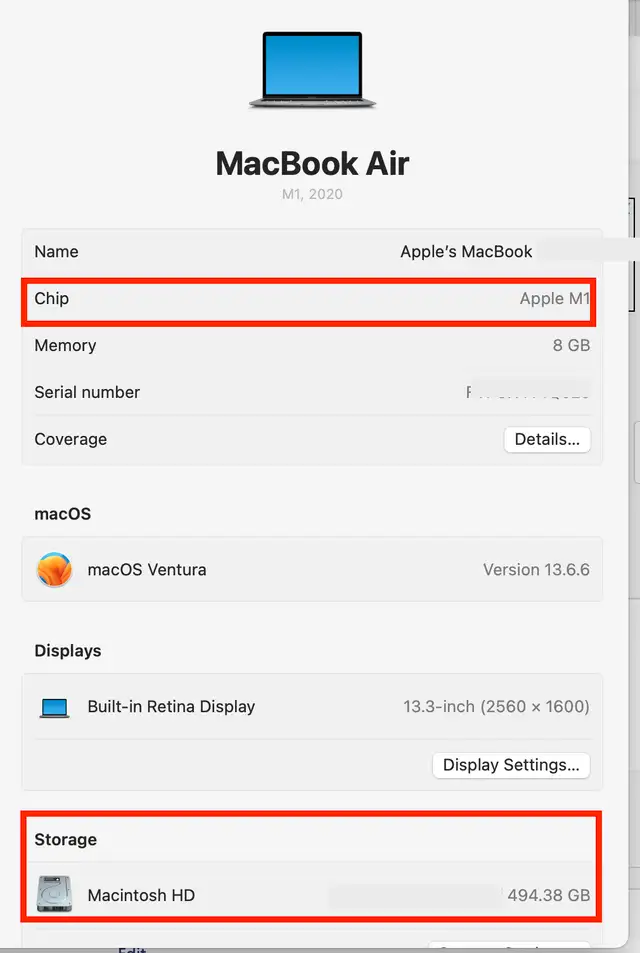The height and width of the screenshot is (953, 640).
Task: Select the macOS Ventura label
Action: pos(147,569)
